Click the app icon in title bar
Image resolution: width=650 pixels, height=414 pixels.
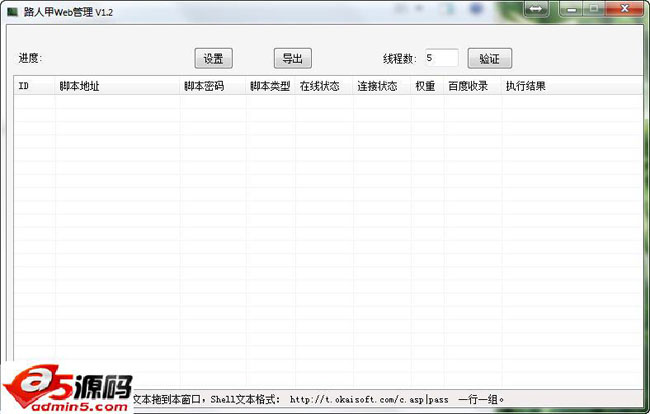(12, 12)
